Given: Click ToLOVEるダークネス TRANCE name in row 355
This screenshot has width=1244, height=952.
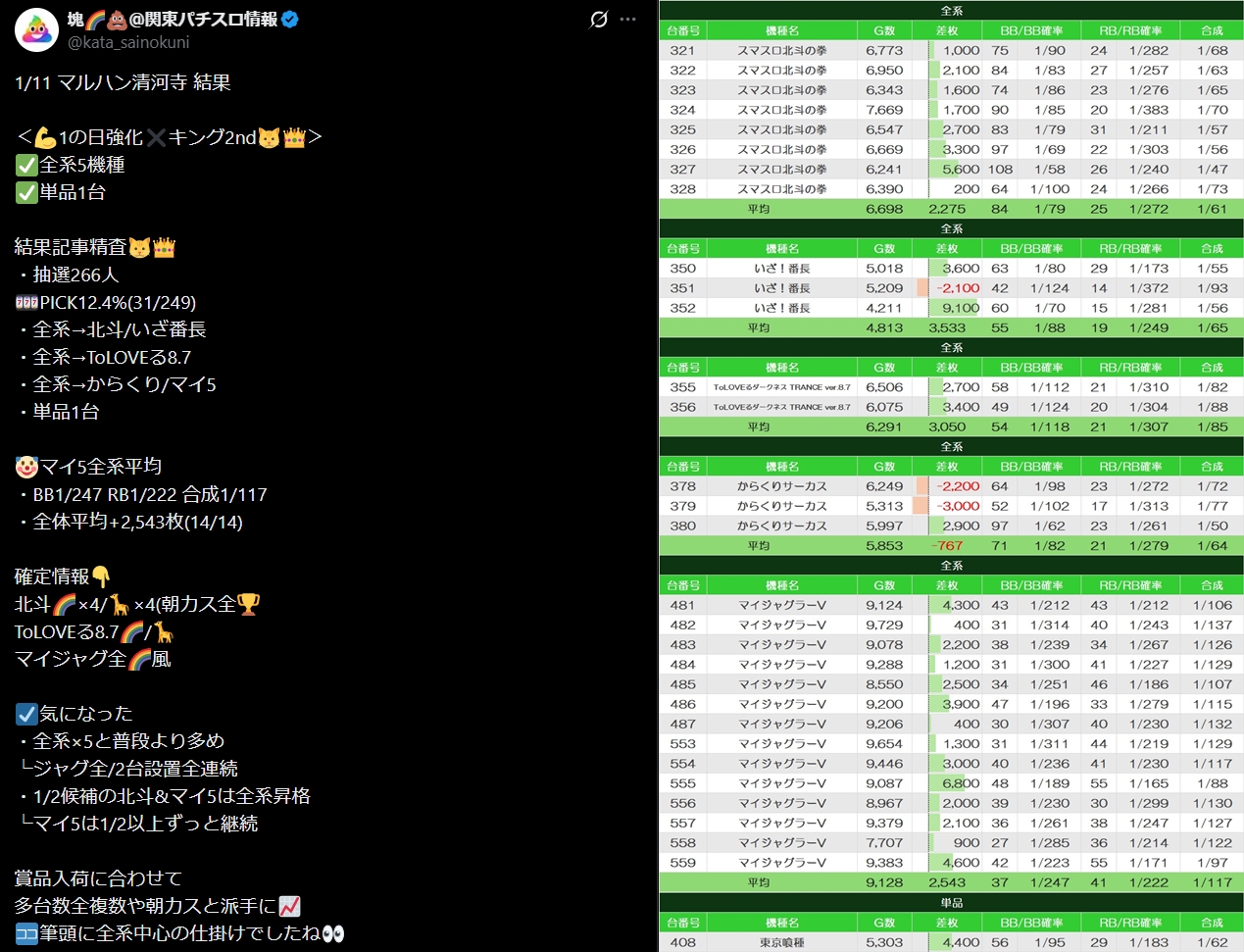Looking at the screenshot, I should [x=782, y=387].
